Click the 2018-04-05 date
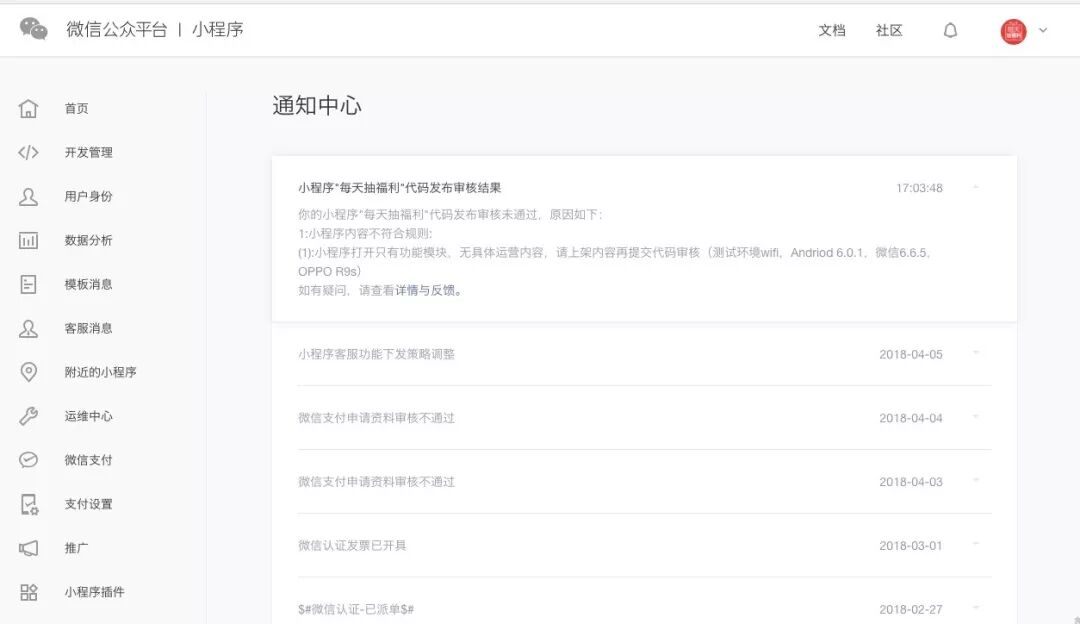 911,355
